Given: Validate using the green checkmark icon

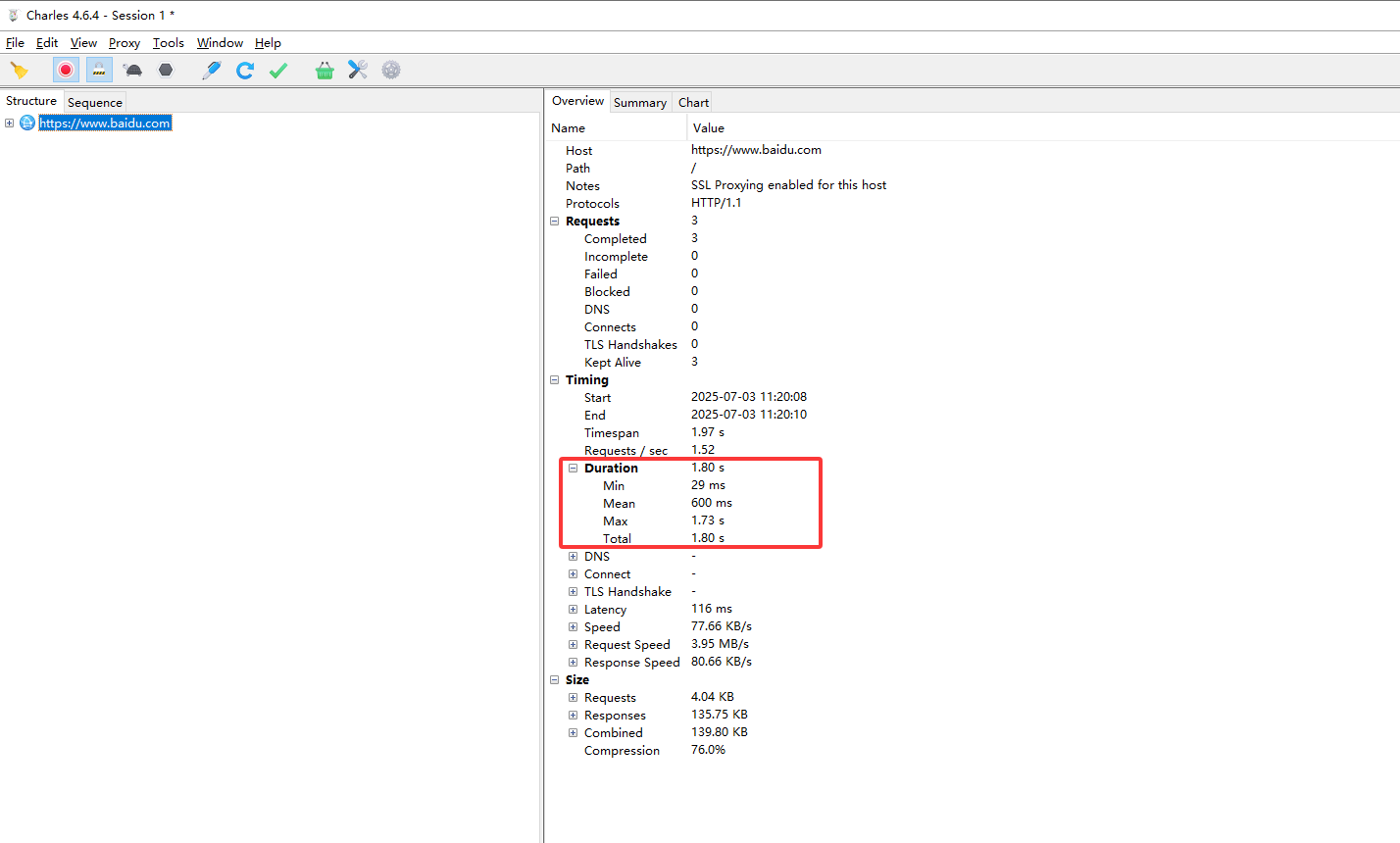Looking at the screenshot, I should 278,70.
